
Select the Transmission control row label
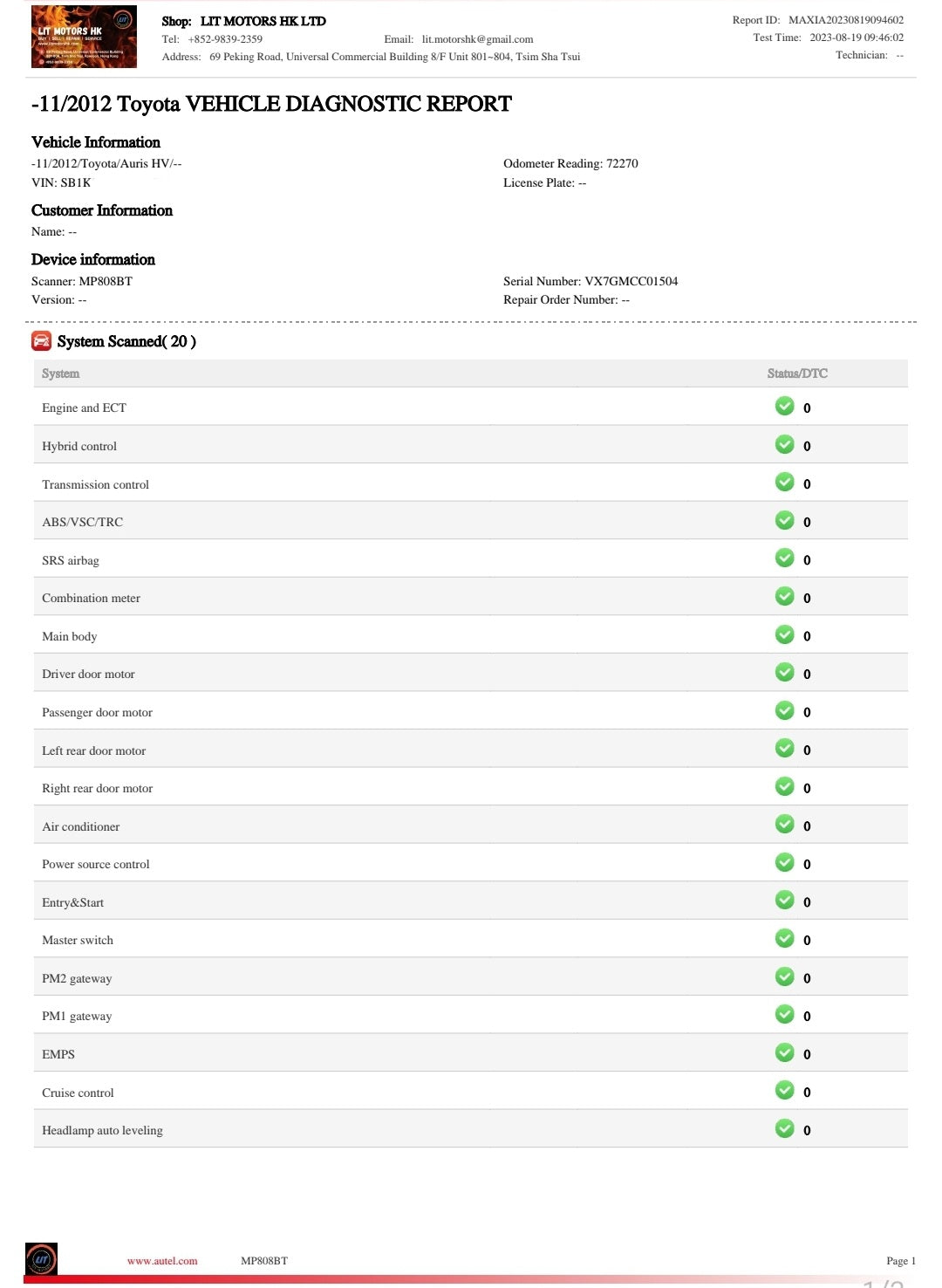click(95, 484)
